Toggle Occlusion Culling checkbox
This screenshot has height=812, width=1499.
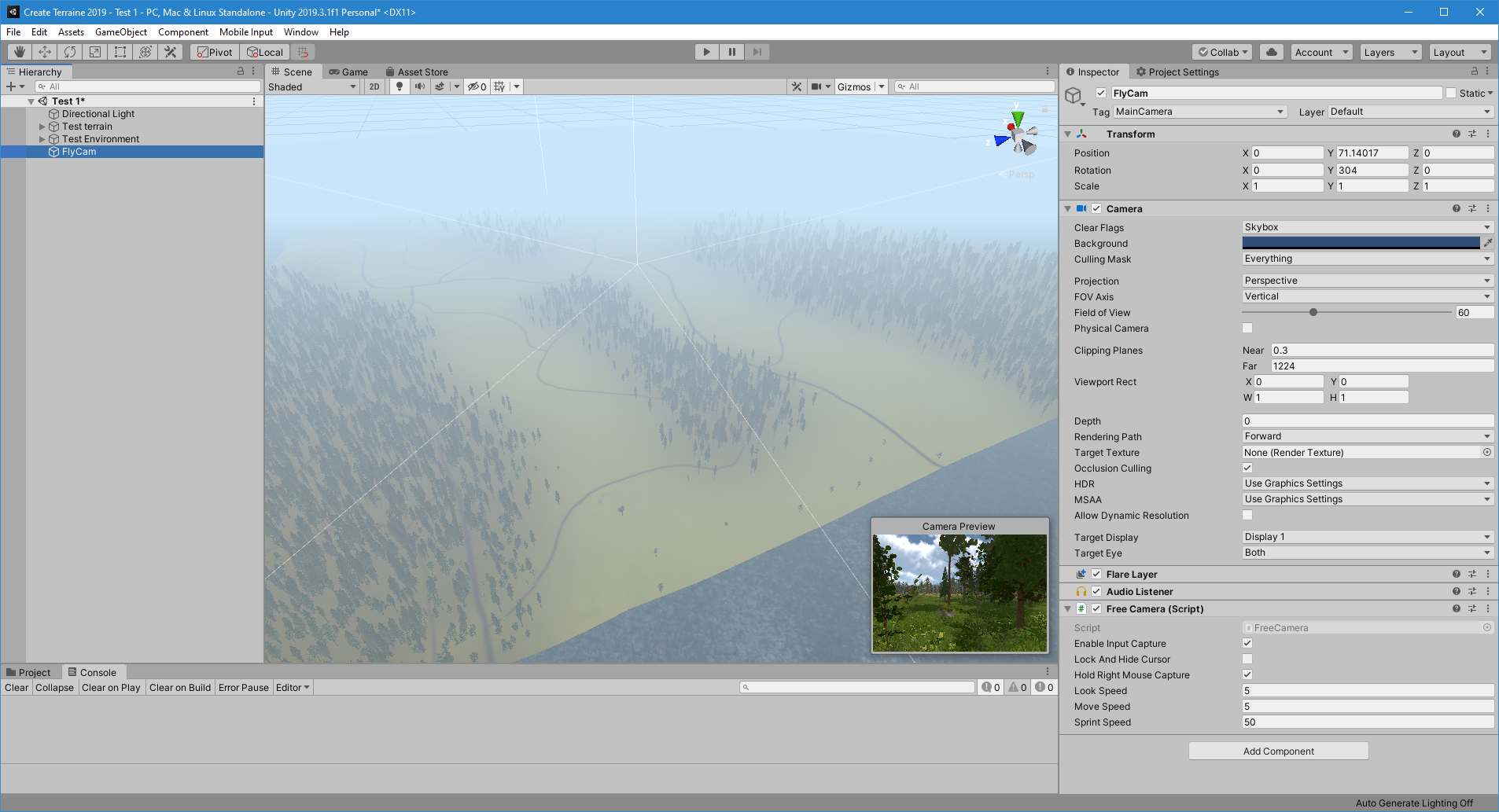click(1247, 468)
